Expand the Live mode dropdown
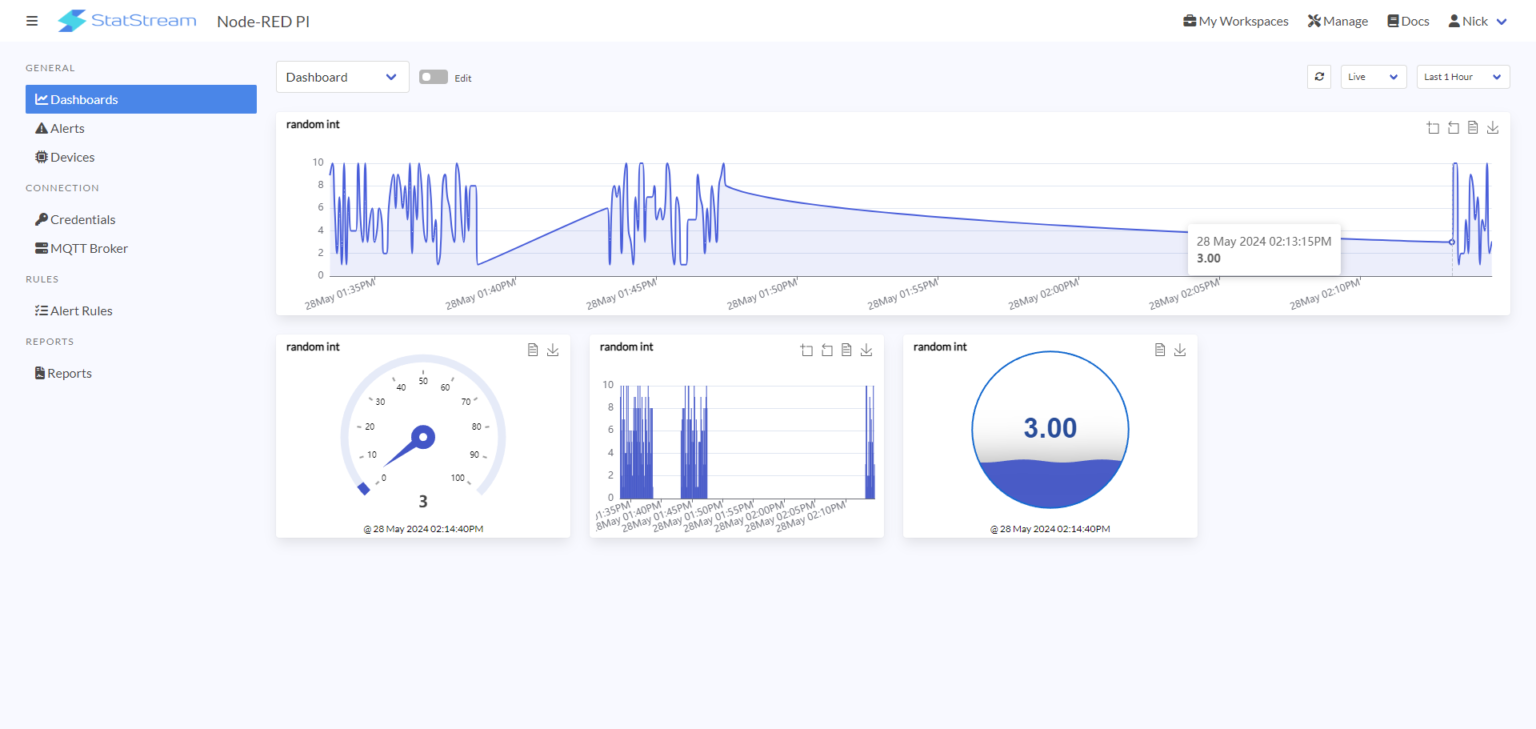Viewport: 1536px width, 729px height. click(x=1373, y=77)
